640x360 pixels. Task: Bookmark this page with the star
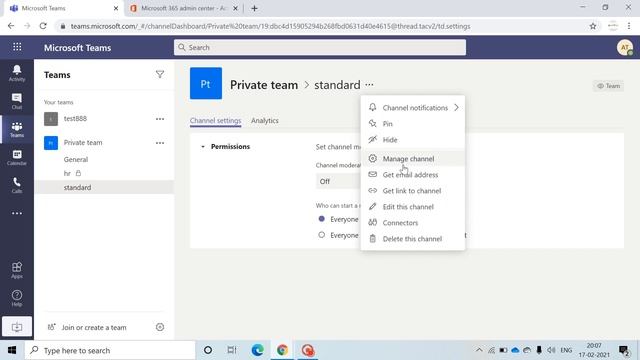pyautogui.click(x=593, y=26)
